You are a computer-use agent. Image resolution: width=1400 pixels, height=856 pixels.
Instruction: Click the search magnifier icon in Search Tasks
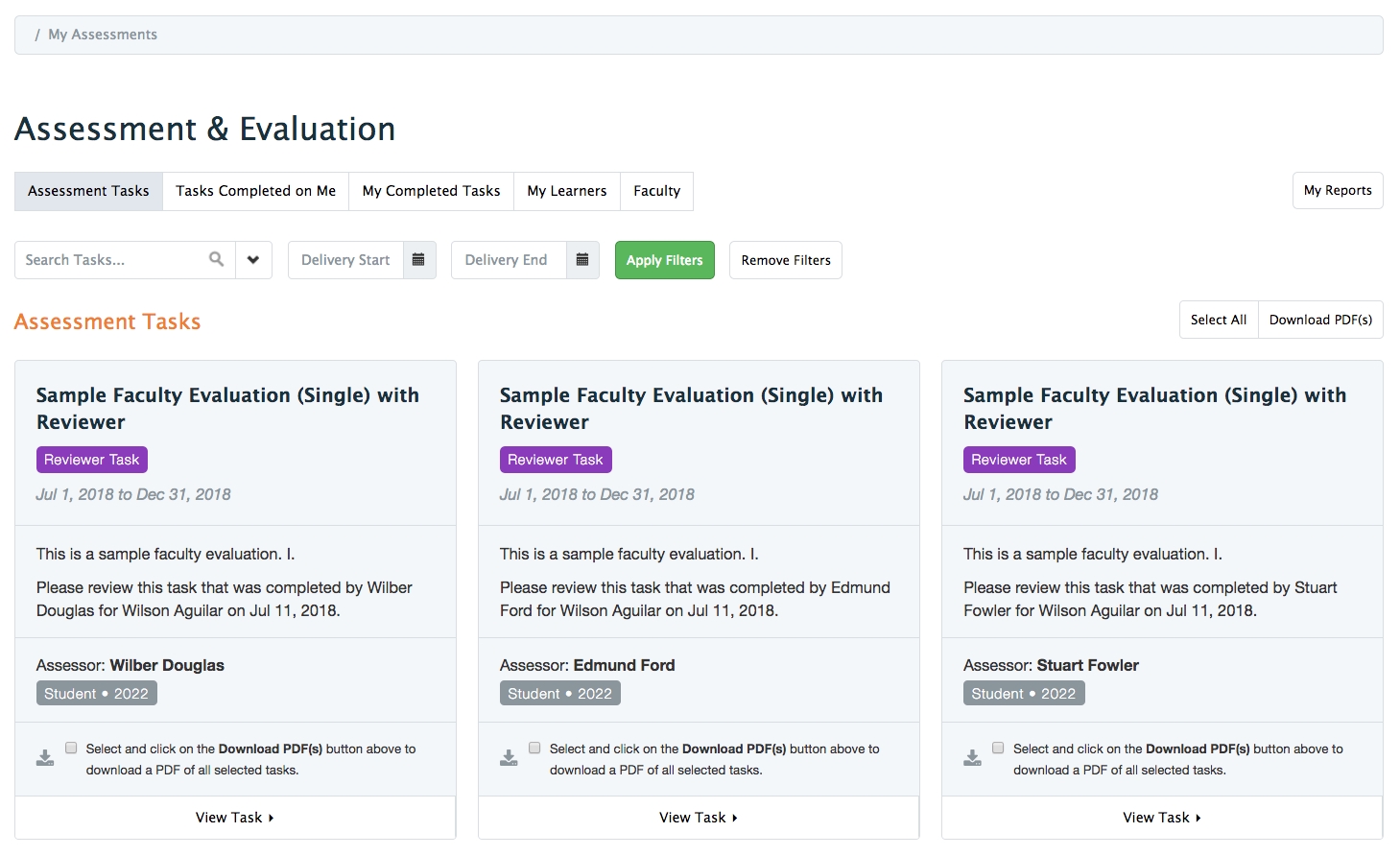pos(216,259)
